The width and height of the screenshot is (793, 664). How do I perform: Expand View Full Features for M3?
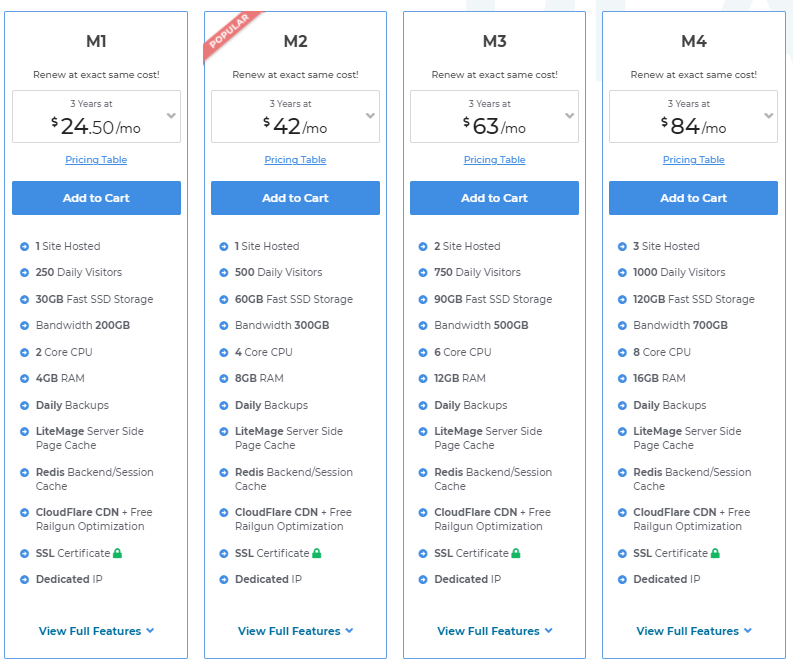(495, 631)
